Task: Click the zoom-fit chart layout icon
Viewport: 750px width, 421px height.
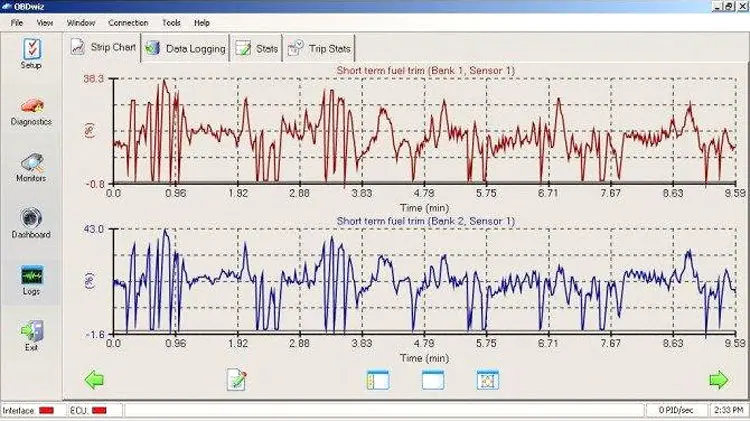Action: pos(488,380)
